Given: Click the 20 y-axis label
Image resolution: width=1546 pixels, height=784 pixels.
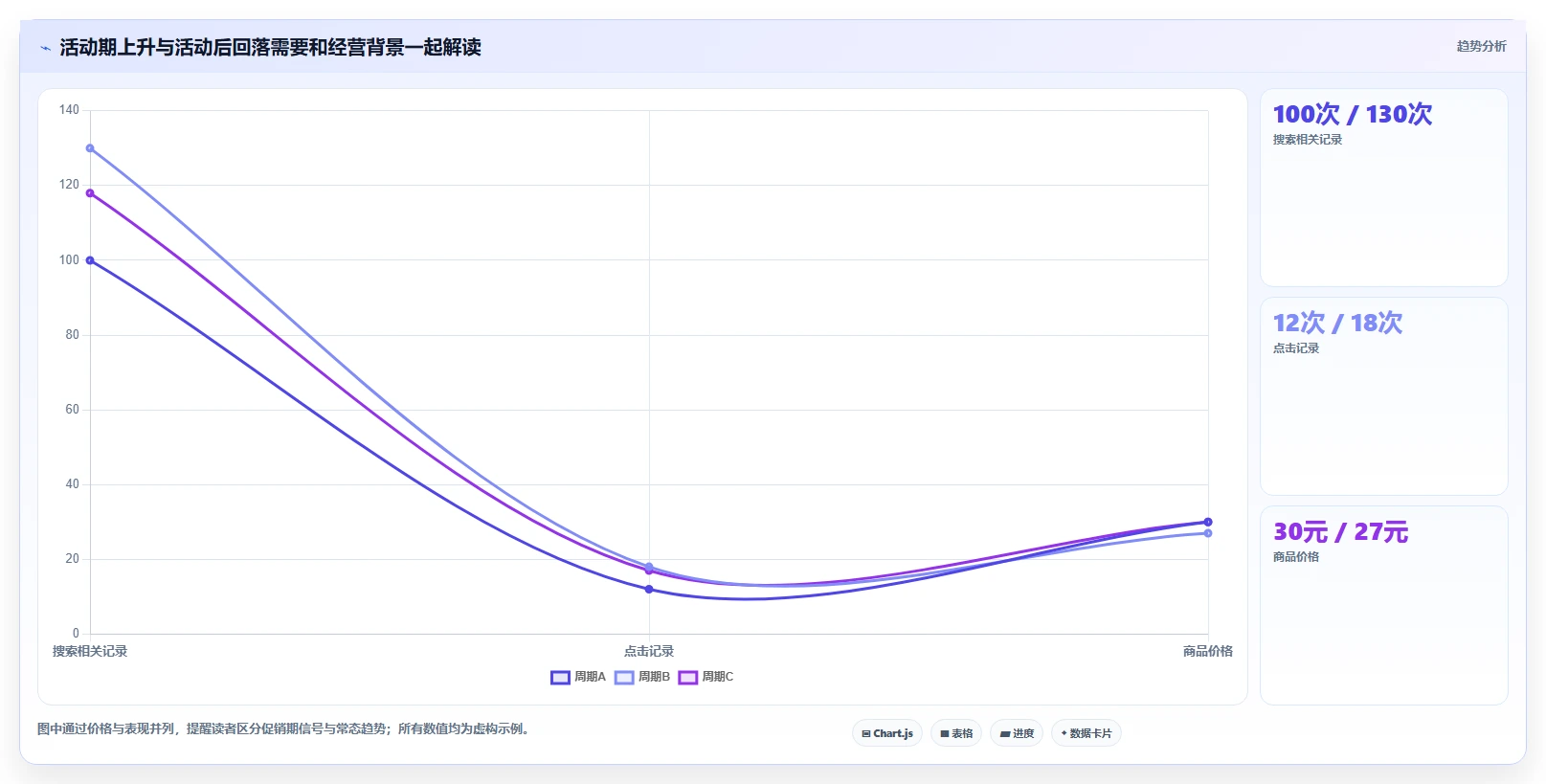Looking at the screenshot, I should [73, 559].
